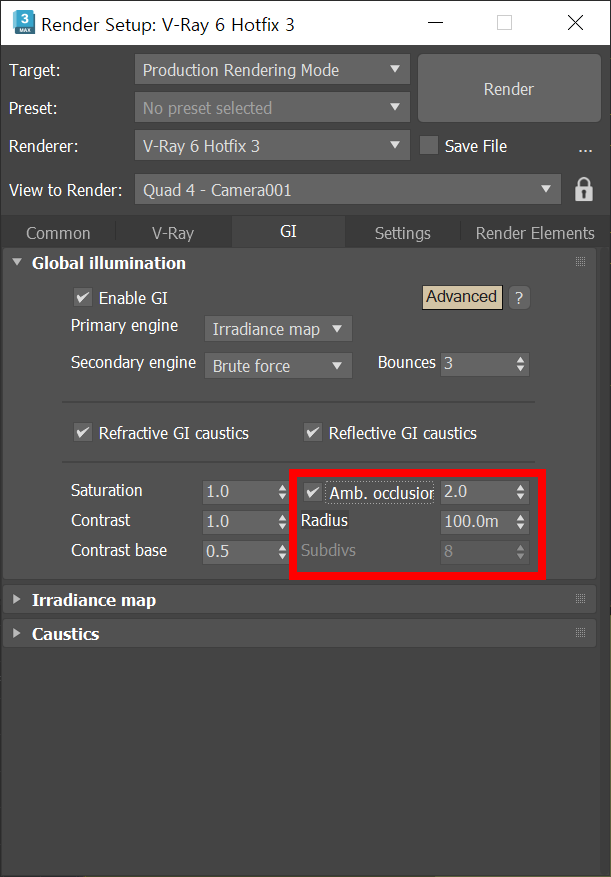611x877 pixels.
Task: Click the Irradiance map rollout grip icon
Action: (x=580, y=599)
